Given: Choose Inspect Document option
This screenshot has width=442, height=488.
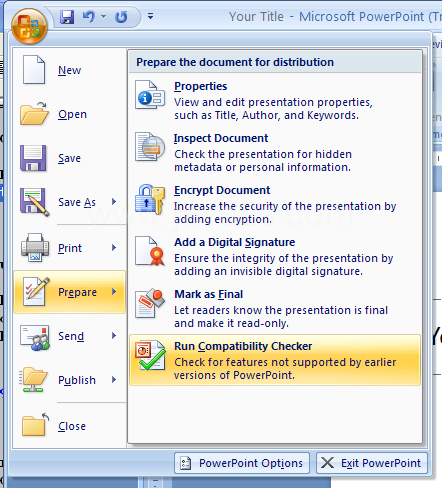Looking at the screenshot, I should 275,152.
